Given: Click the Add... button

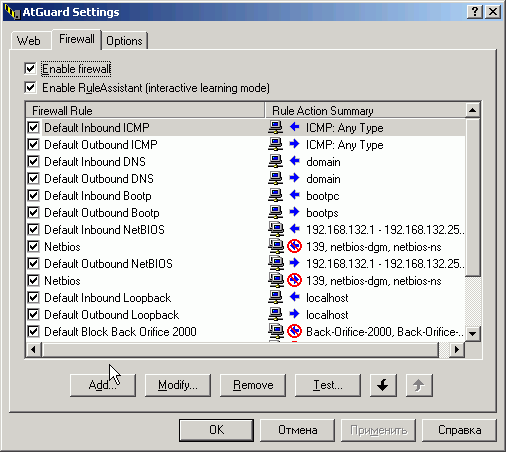Looking at the screenshot, I should pos(103,385).
